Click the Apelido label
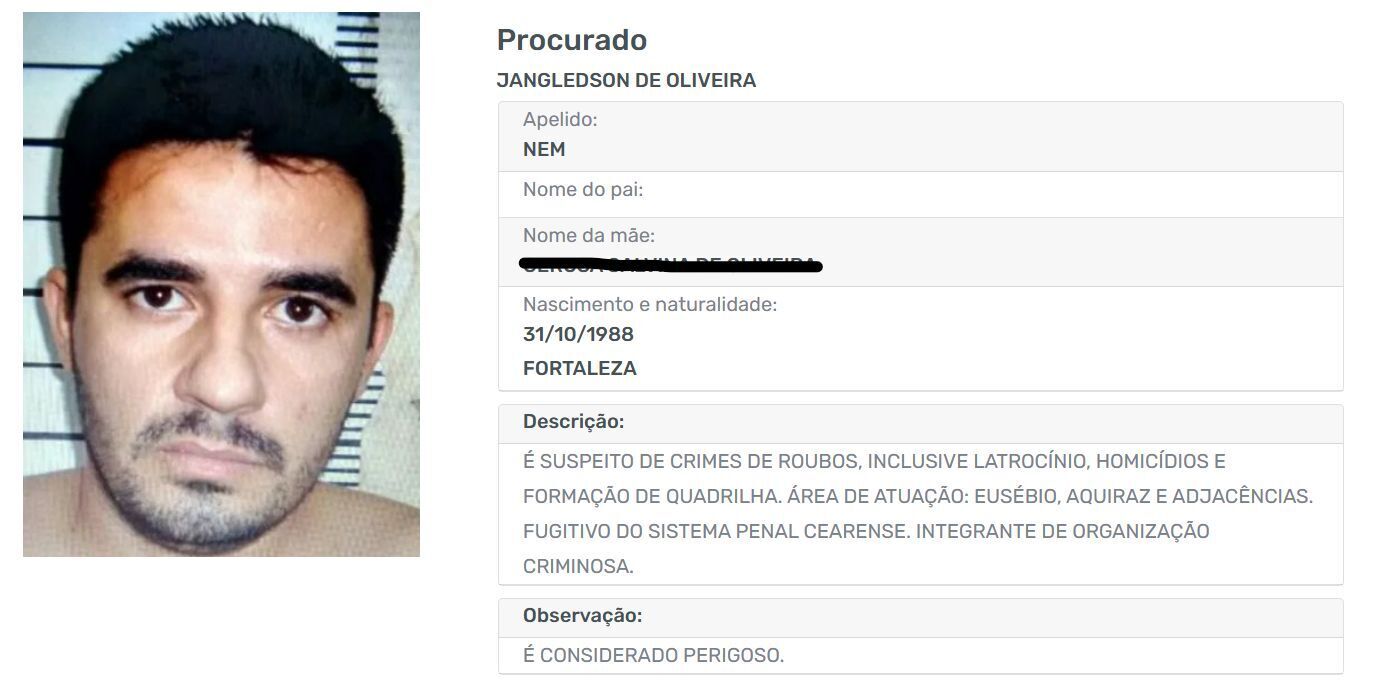Image resolution: width=1382 pixels, height=697 pixels. point(560,120)
